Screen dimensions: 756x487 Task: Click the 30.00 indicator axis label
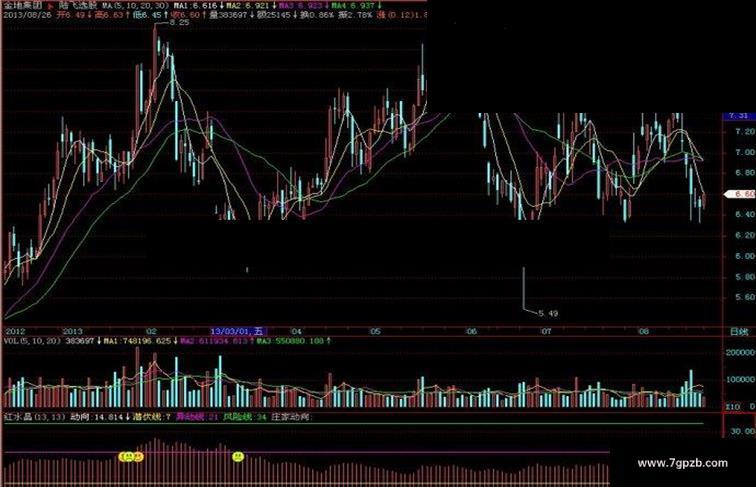(x=743, y=431)
